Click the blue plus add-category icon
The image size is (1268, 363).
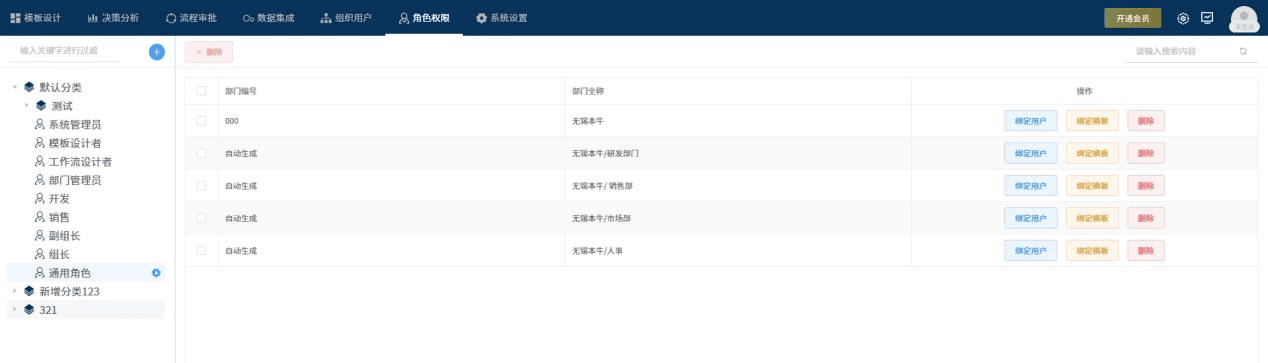tap(156, 51)
